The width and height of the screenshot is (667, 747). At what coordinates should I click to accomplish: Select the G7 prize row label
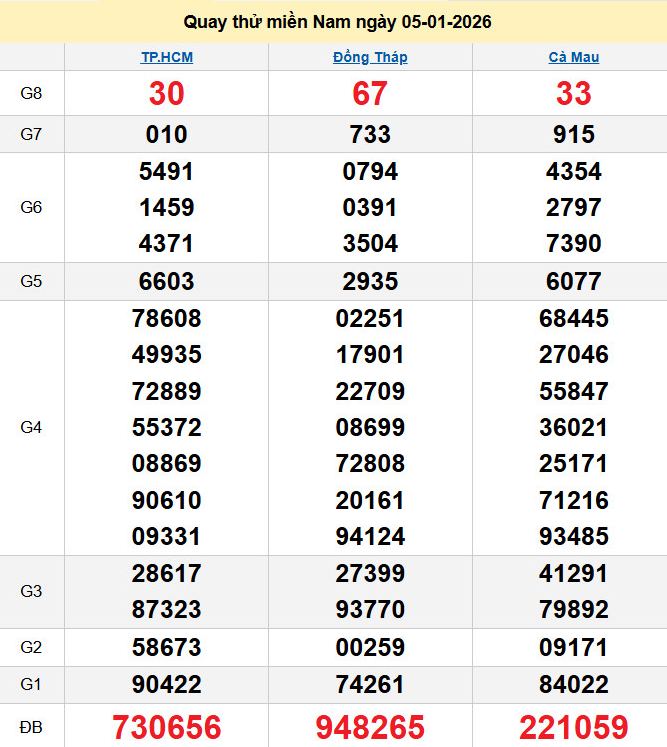[x=31, y=134]
